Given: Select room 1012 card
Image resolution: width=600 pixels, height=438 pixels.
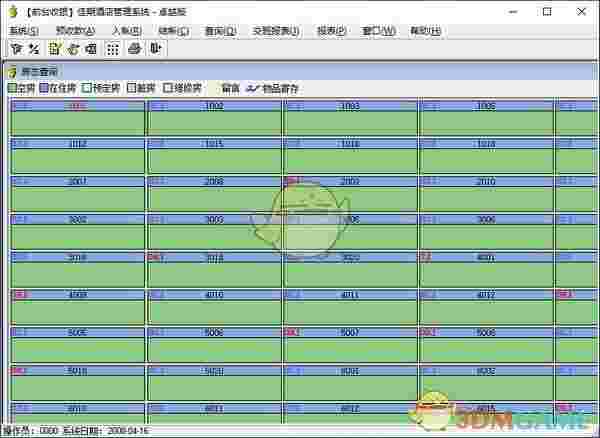Looking at the screenshot, I should [x=77, y=155].
